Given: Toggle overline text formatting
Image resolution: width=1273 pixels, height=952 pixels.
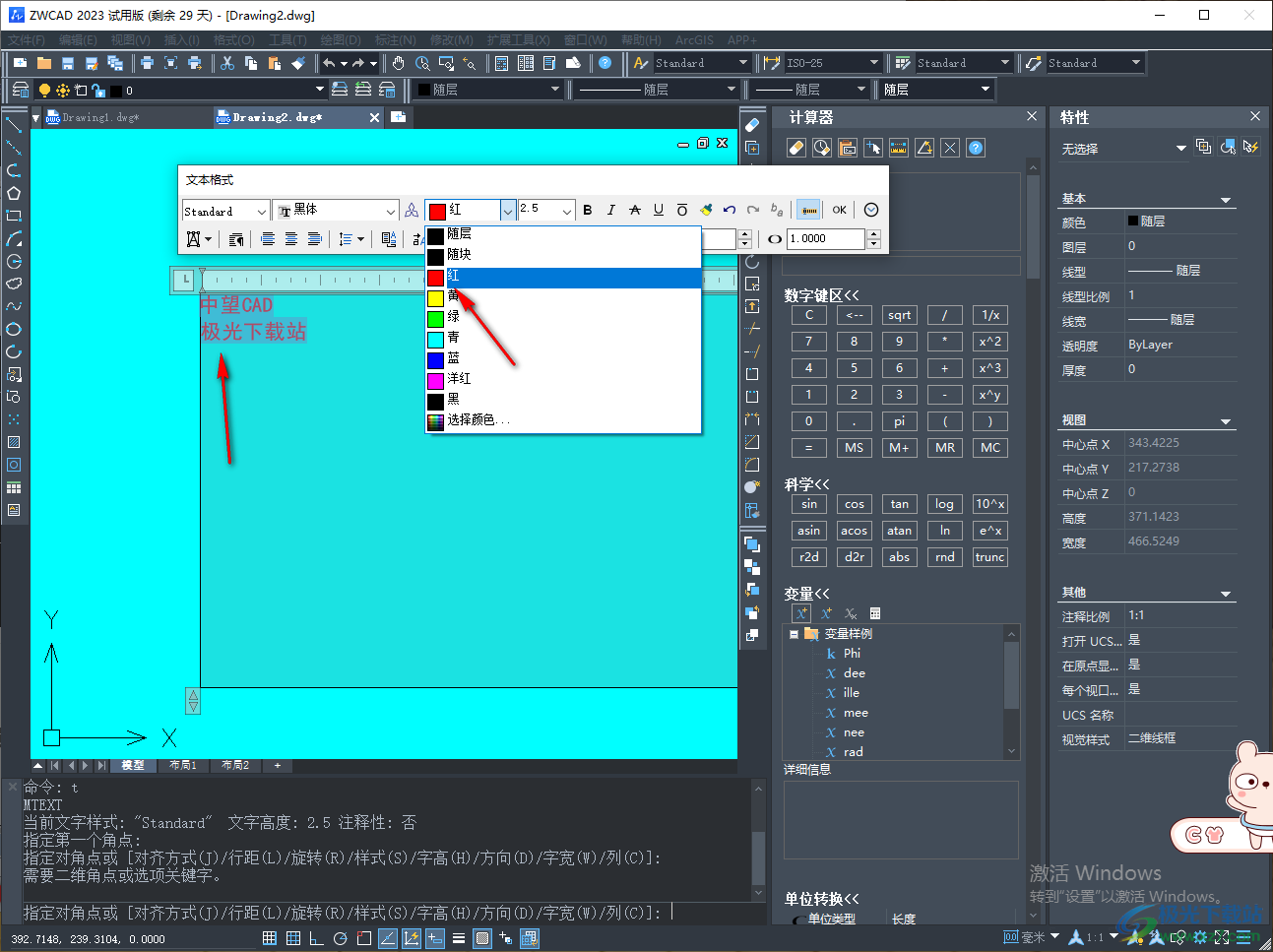Looking at the screenshot, I should (682, 210).
